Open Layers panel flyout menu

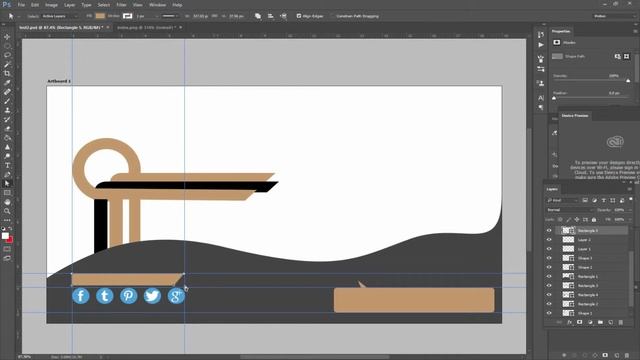(x=629, y=189)
